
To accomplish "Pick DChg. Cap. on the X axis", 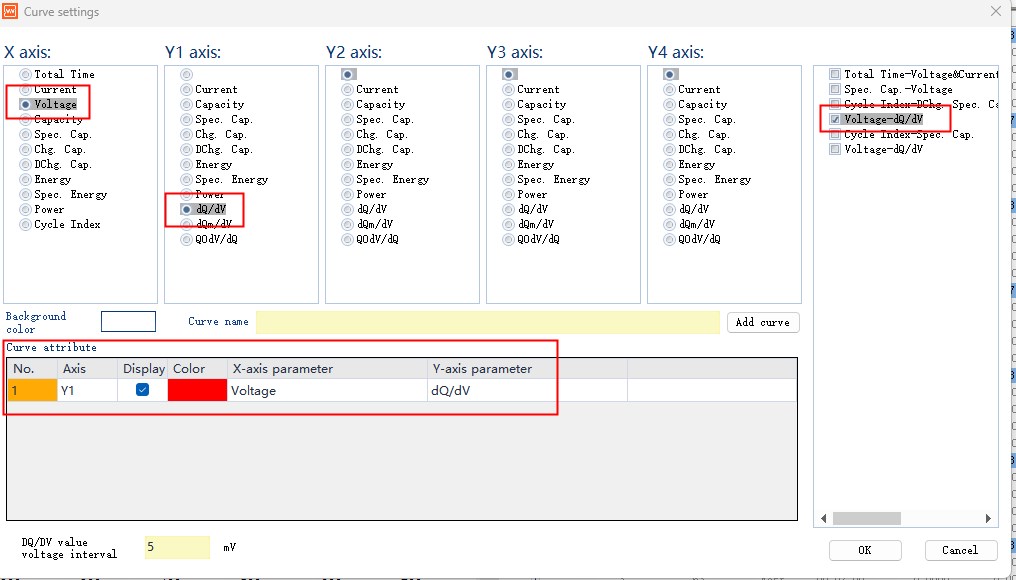I will [25, 165].
